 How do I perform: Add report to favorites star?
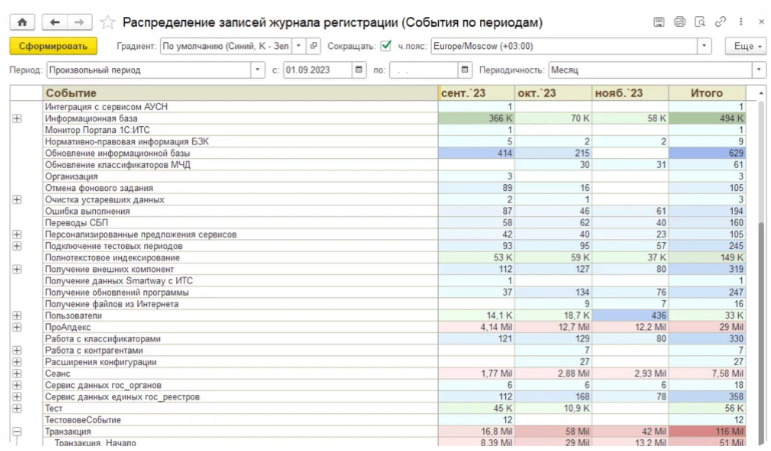point(107,22)
